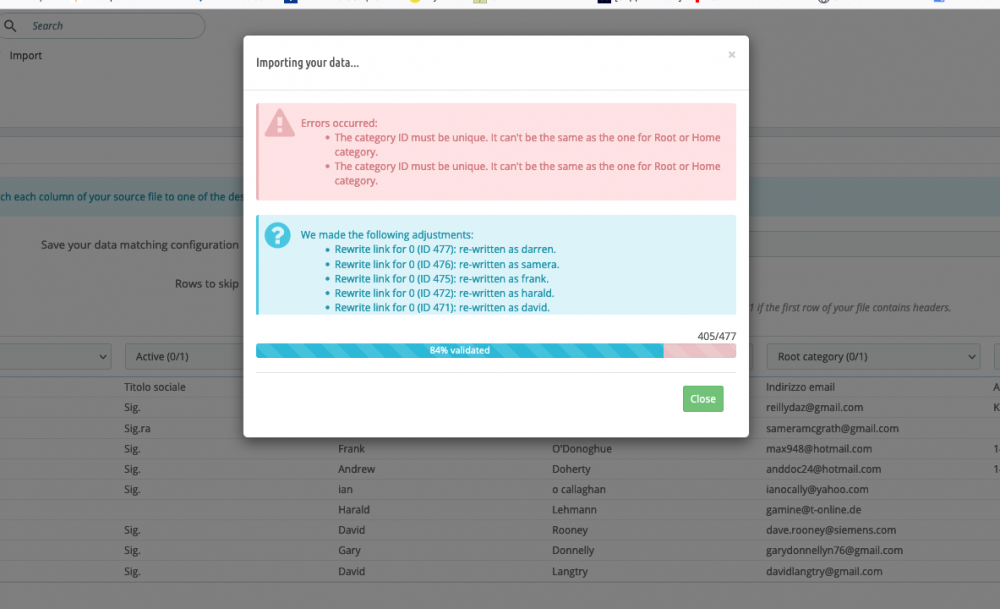Click ian first name cell
Viewport: 1000px width, 609px height.
pyautogui.click(x=345, y=490)
